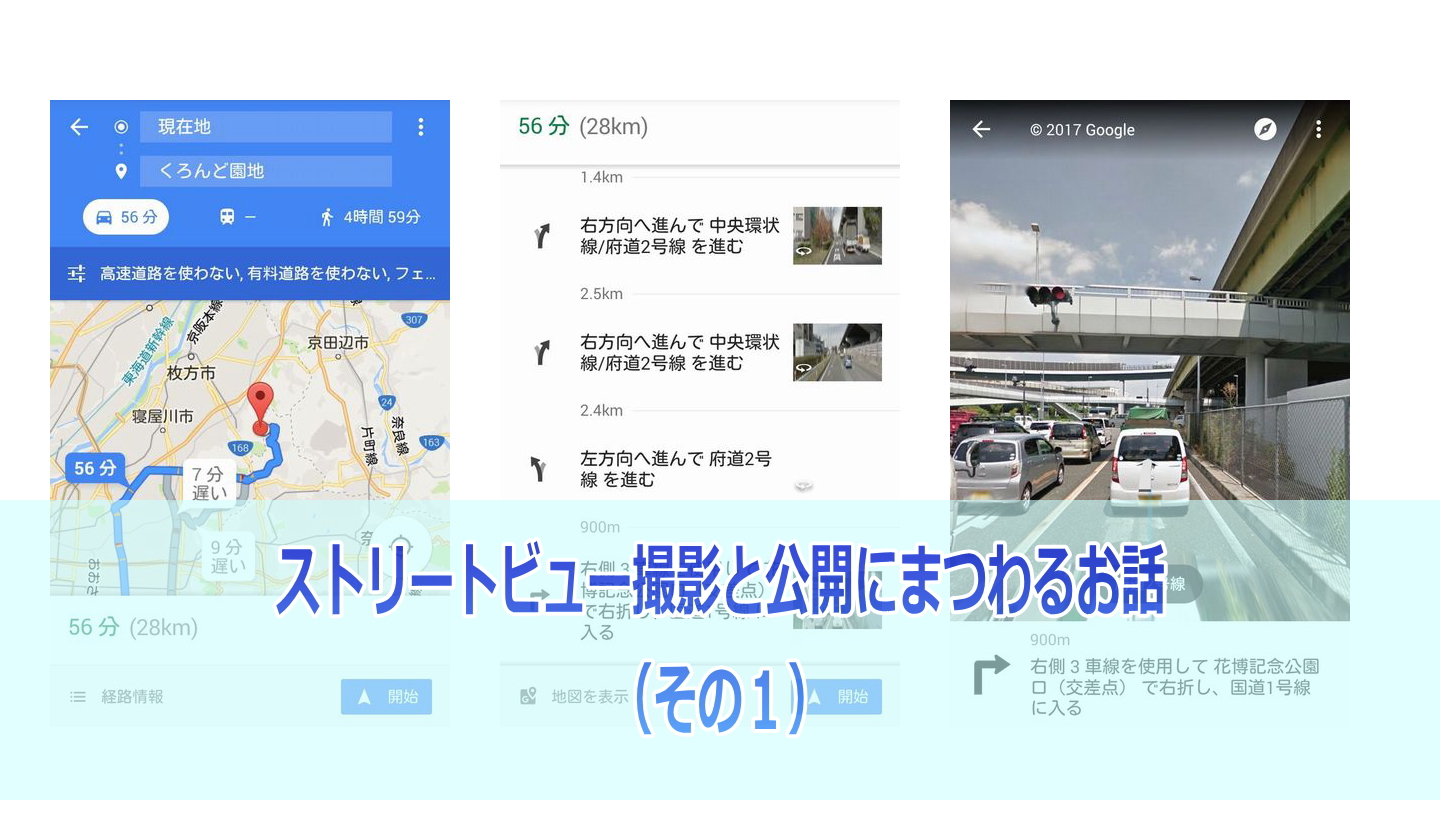
Task: Tap the 56 分 (28km) summary below the map
Action: point(133,627)
